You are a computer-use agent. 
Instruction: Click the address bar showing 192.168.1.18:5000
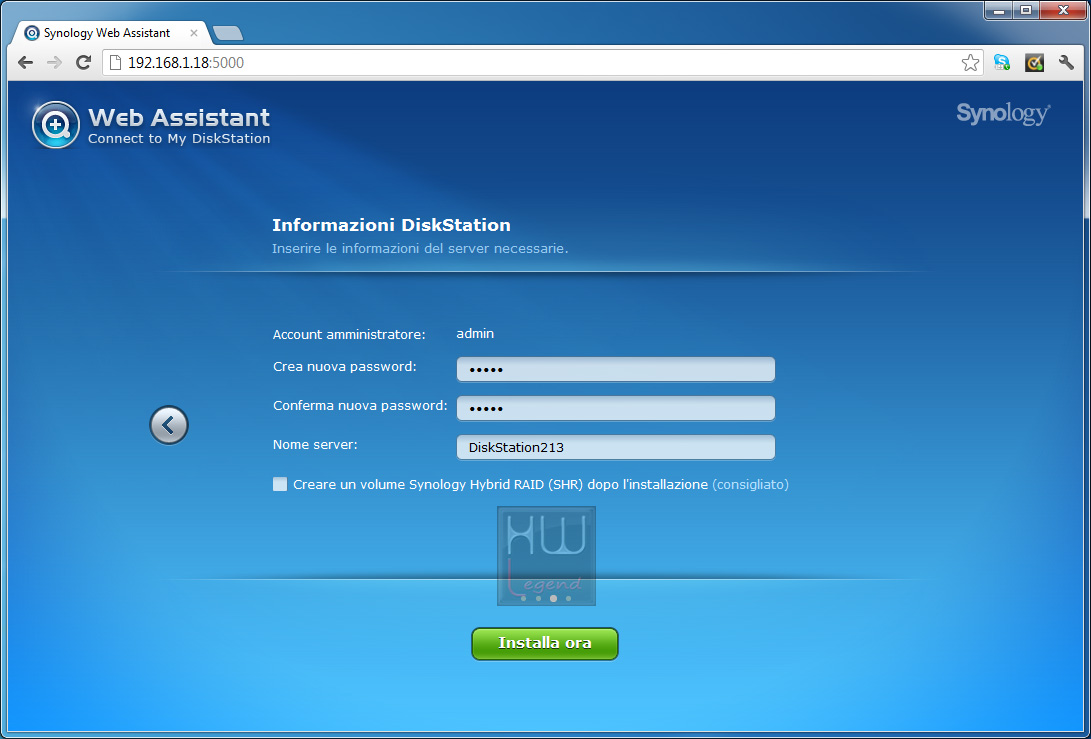coord(543,63)
